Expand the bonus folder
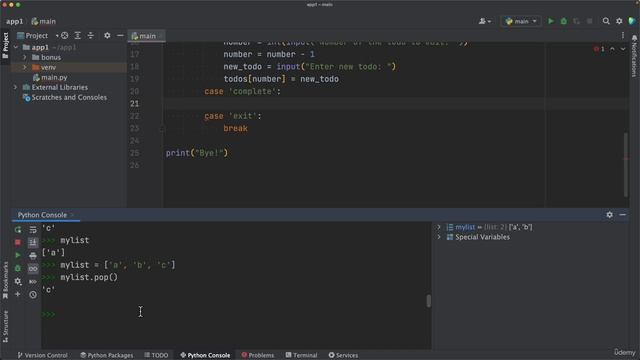The width and height of the screenshot is (640, 360). 24,58
